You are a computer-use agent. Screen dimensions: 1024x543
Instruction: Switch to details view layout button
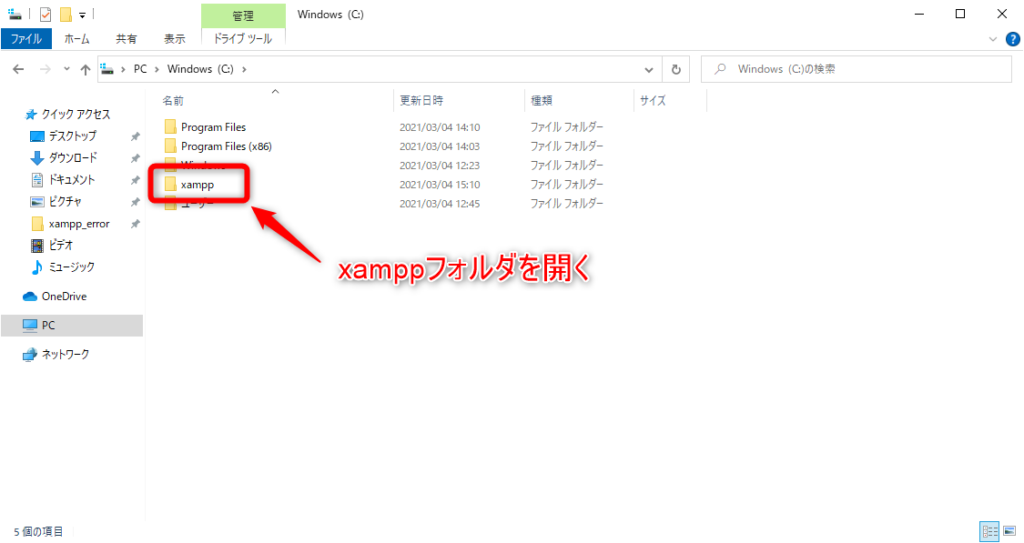989,531
